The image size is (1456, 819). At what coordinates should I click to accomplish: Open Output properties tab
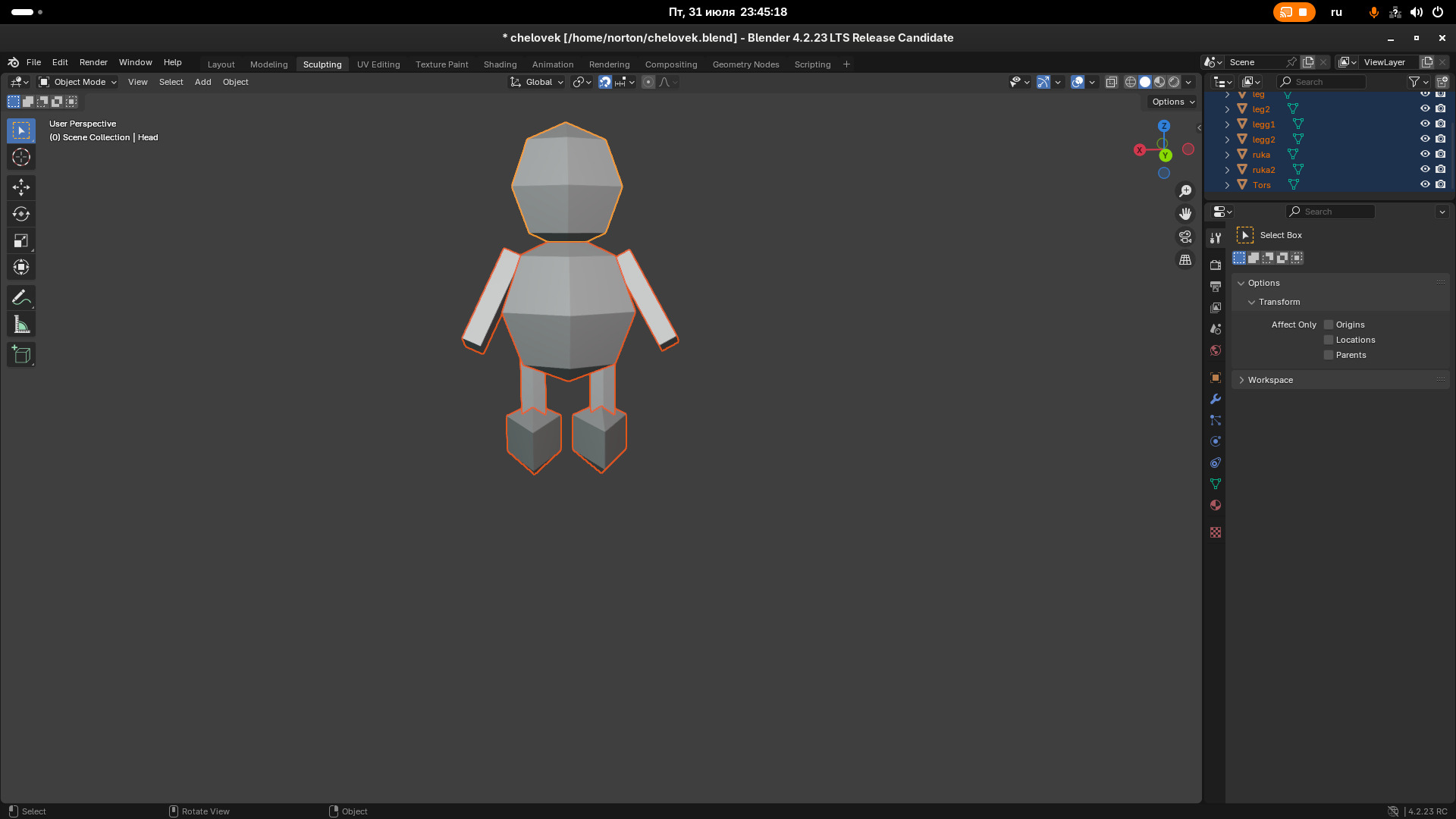tap(1216, 286)
